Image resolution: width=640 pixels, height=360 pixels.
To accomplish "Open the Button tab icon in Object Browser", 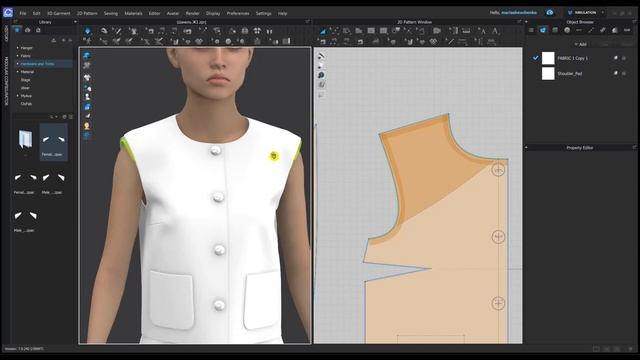I will 567,30.
